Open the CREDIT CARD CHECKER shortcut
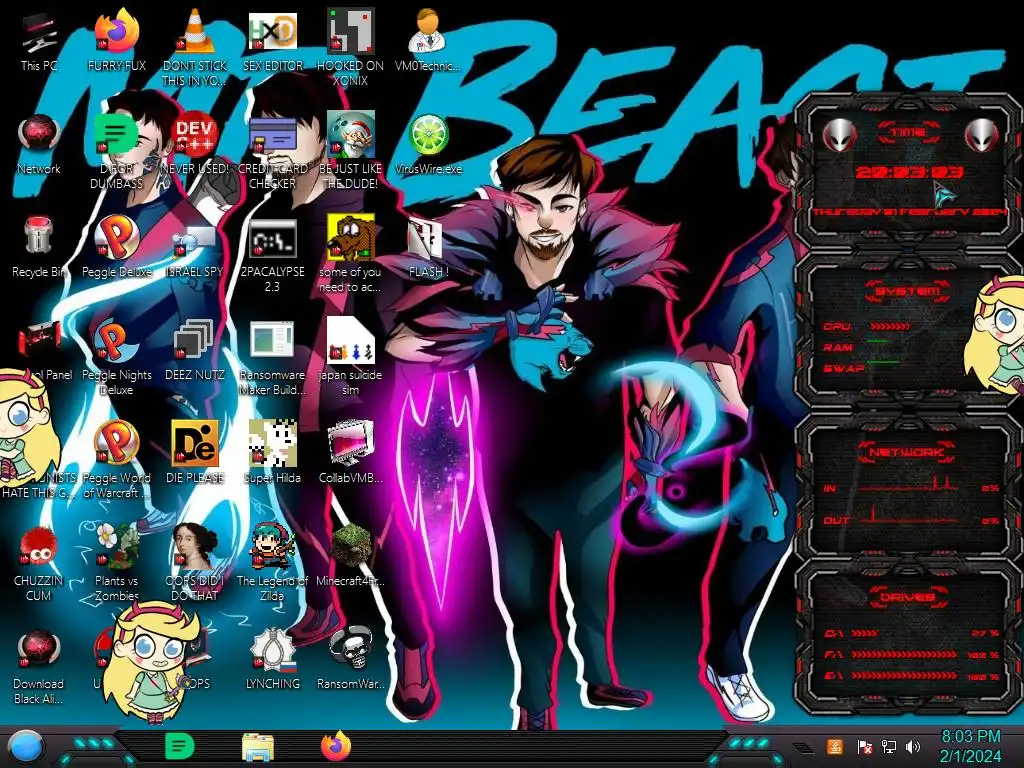Screen dimensions: 1024x768 [272, 150]
